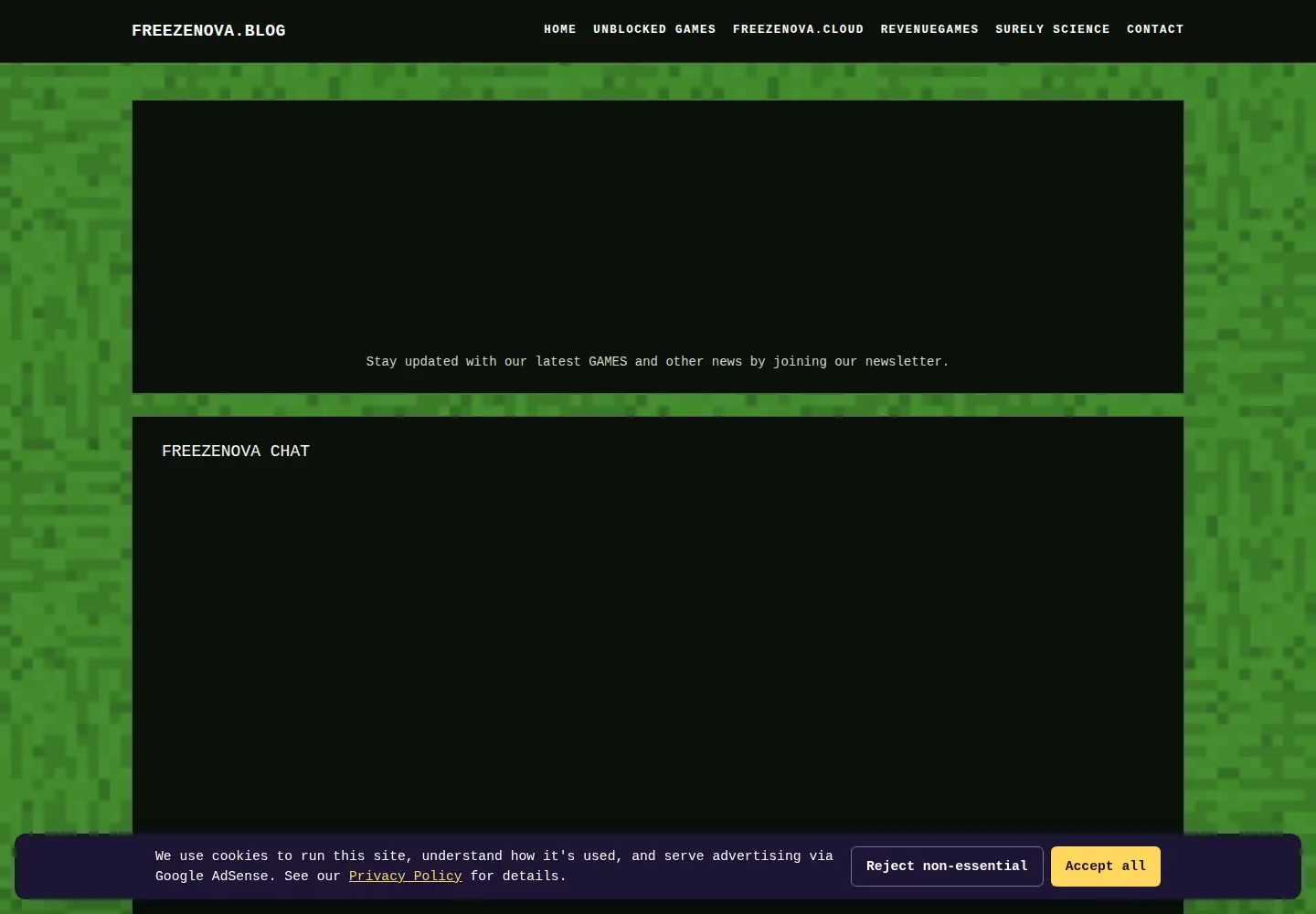Click the Accept all cookies button
Screen dimensions: 1316x914
pyautogui.click(x=1106, y=866)
